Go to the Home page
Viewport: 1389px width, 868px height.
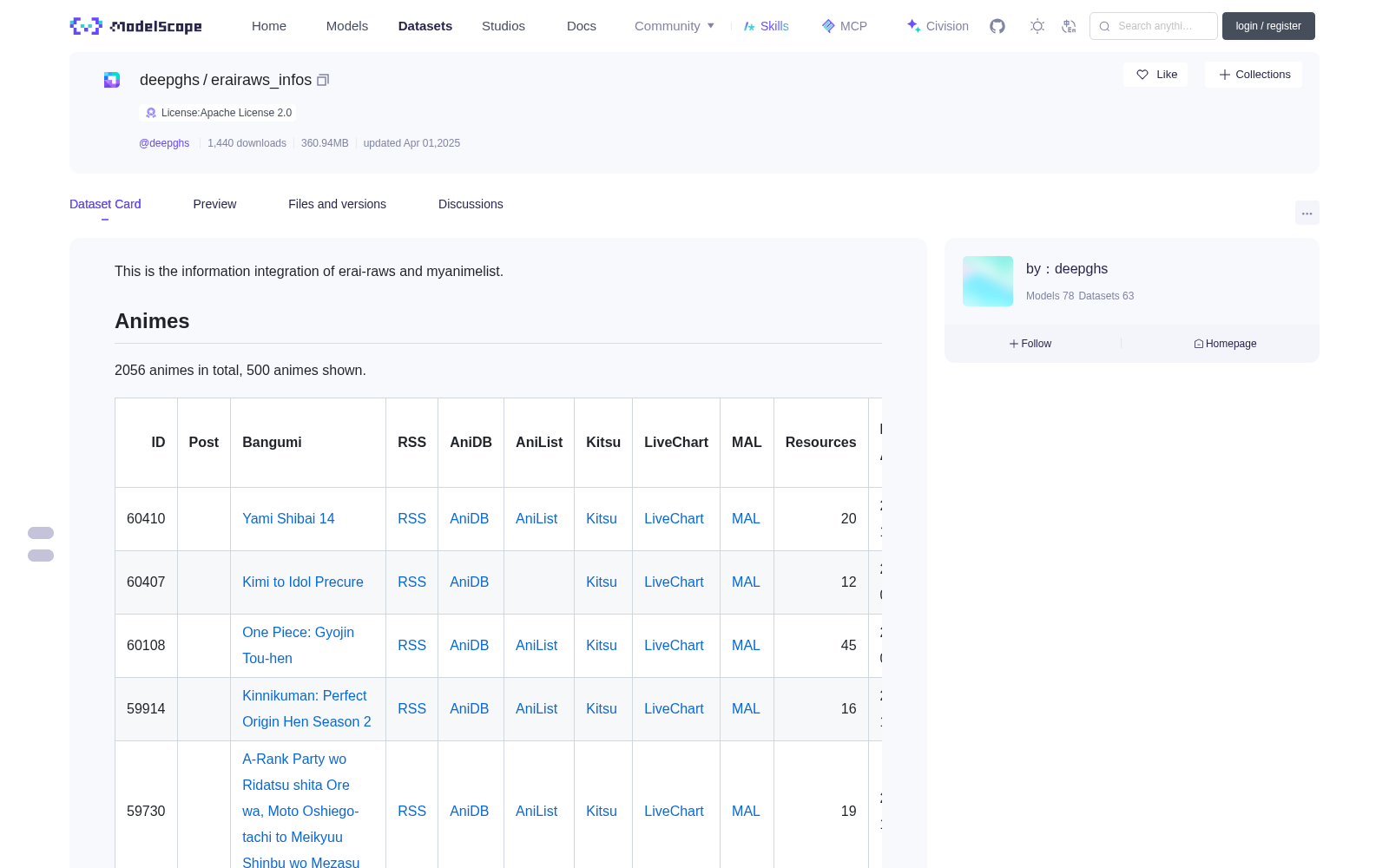coord(269,26)
